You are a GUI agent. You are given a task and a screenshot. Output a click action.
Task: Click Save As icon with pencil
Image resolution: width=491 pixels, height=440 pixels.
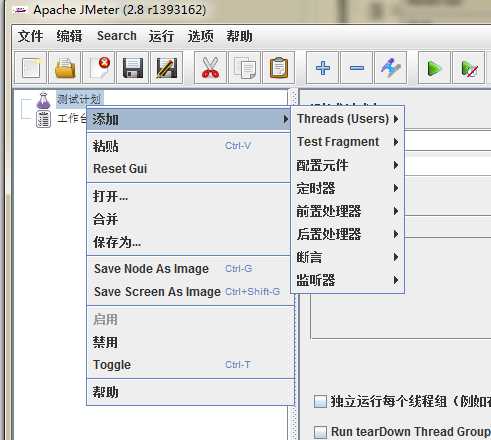(167, 68)
